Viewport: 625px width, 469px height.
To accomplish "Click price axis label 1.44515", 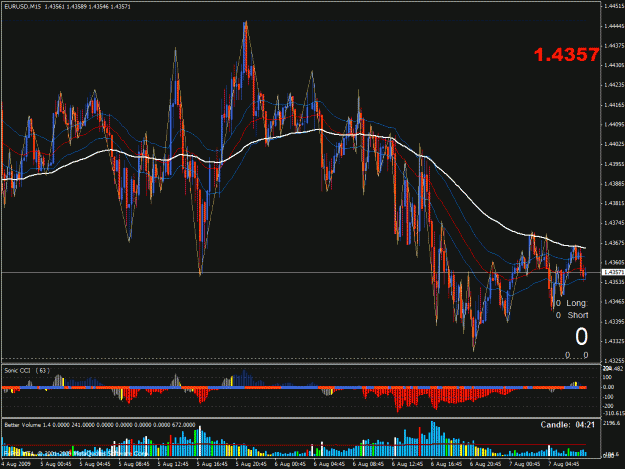I will (x=614, y=6).
